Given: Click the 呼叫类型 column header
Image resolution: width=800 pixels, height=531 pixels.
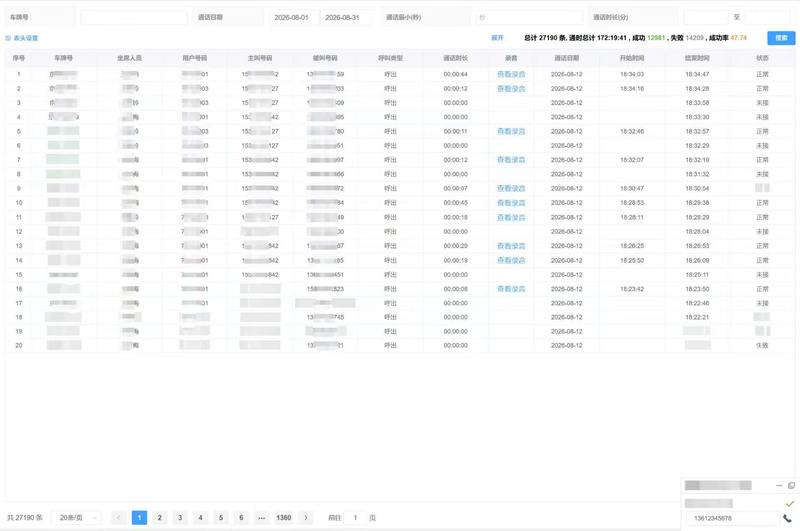Looking at the screenshot, I should click(391, 58).
